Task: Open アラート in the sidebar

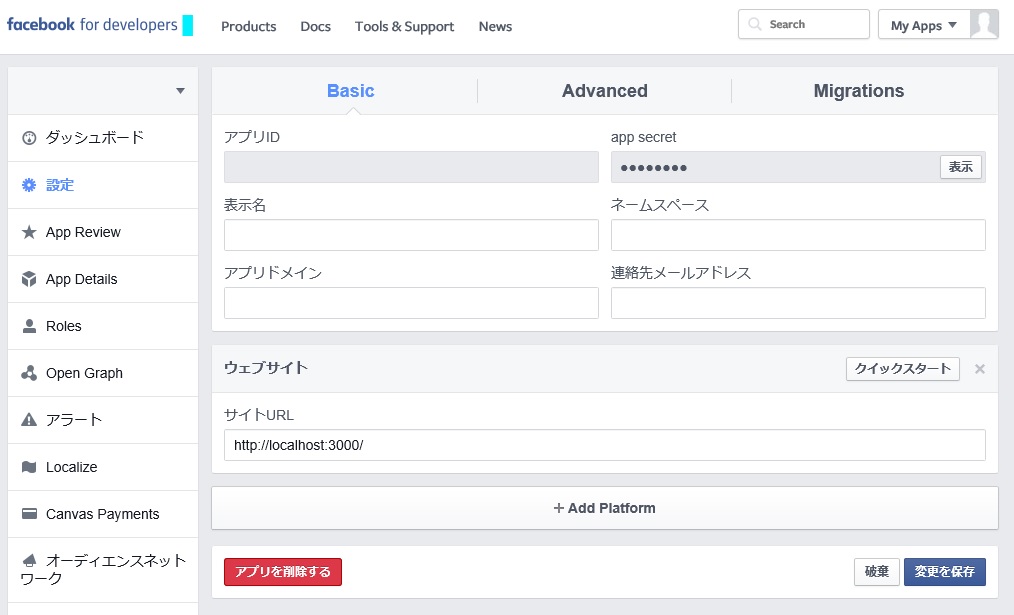Action: (x=103, y=420)
